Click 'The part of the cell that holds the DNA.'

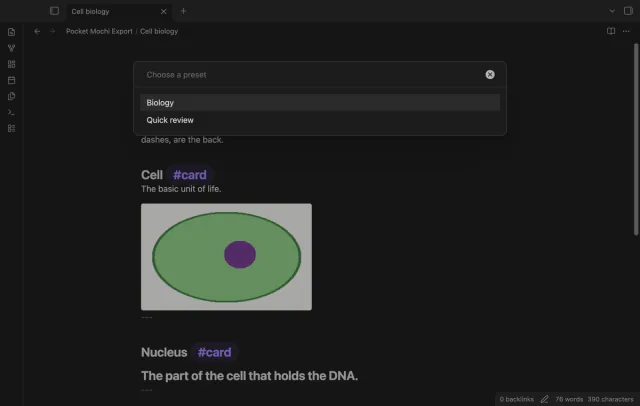coord(249,376)
